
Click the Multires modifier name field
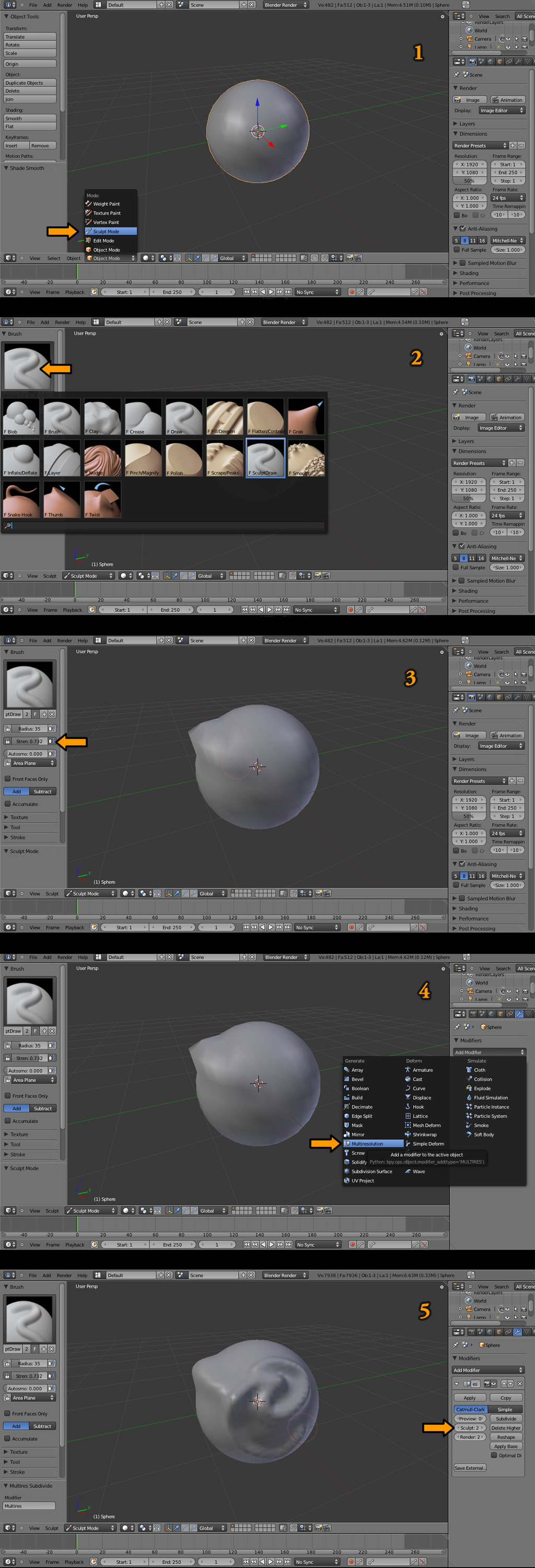29,1506
